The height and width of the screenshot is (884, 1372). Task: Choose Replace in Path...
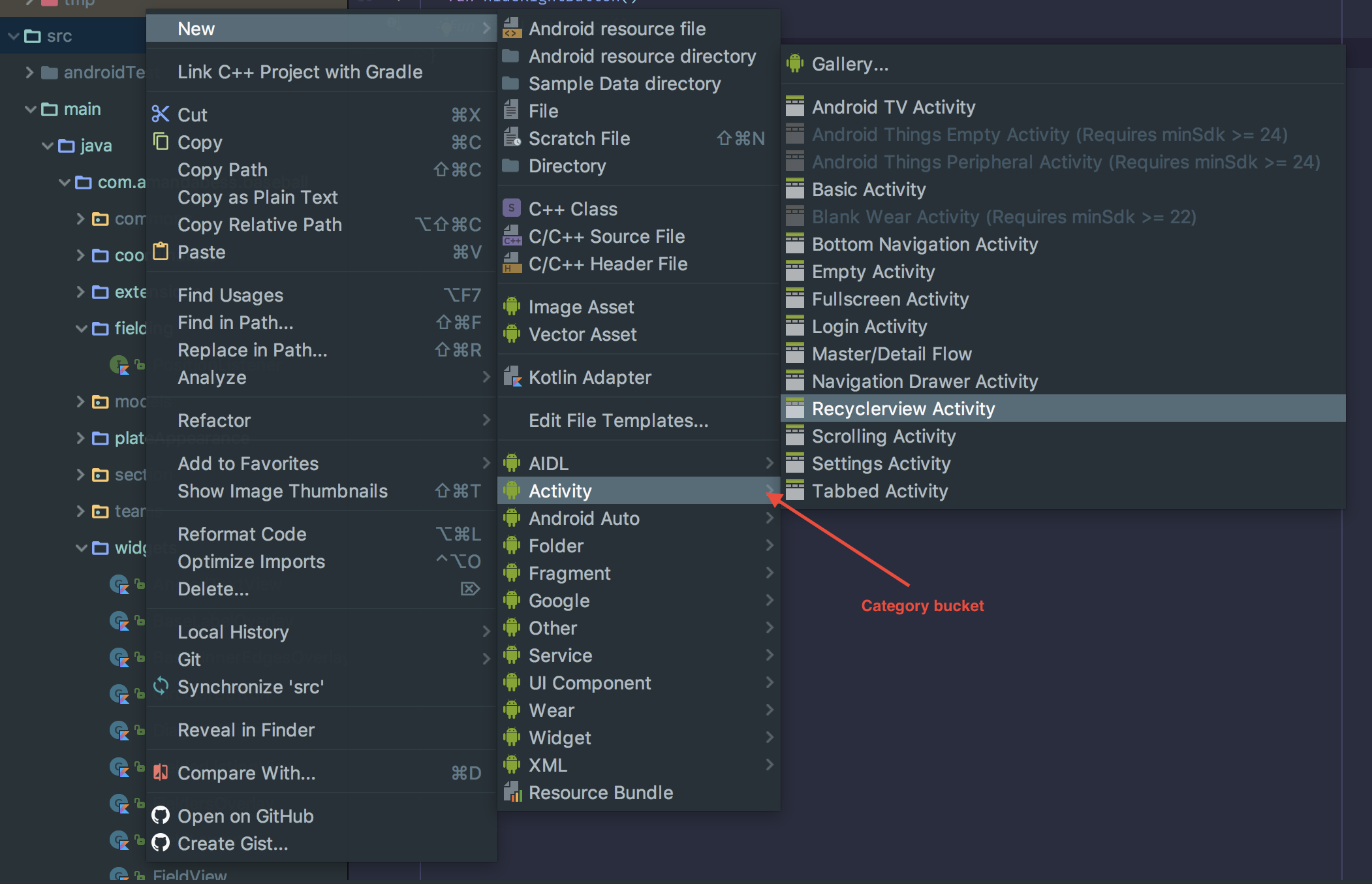pos(322,349)
